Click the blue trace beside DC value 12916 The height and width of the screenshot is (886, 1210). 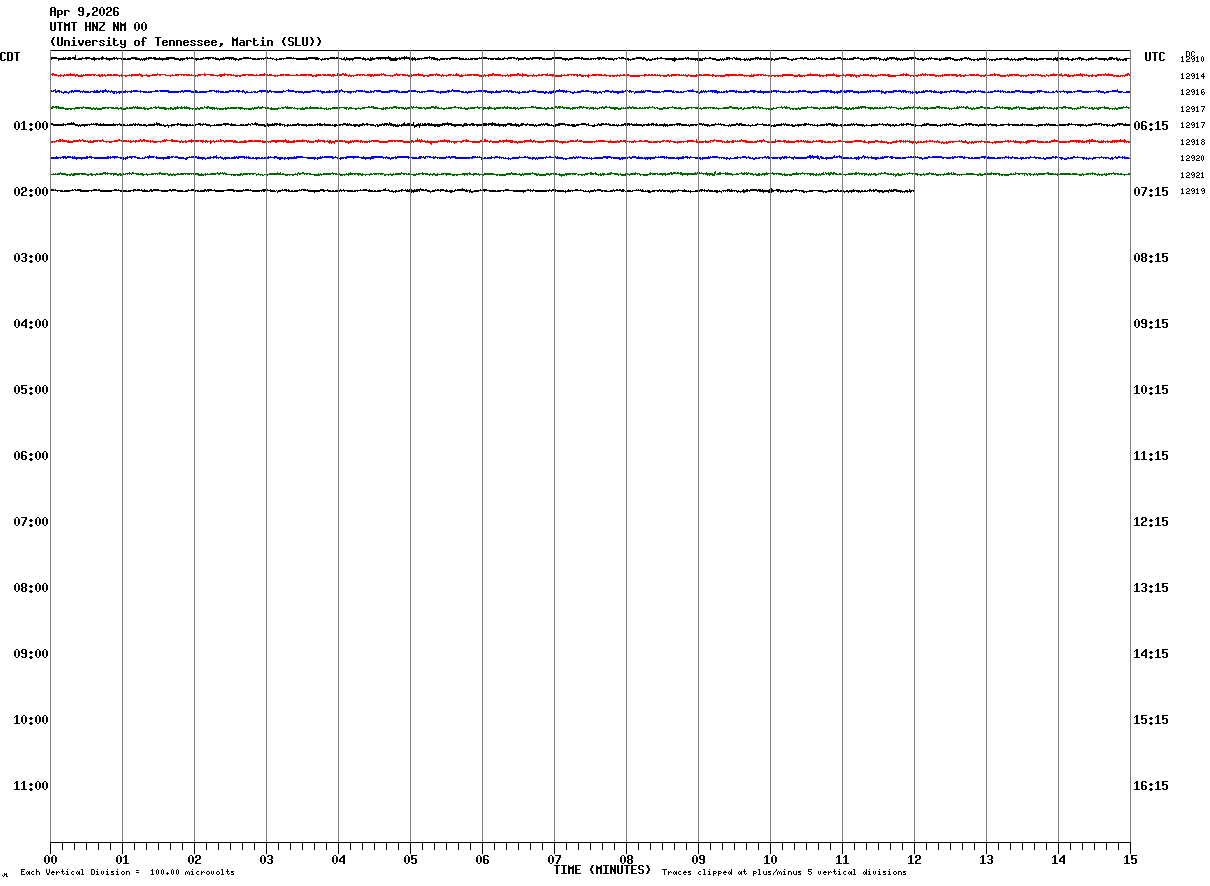click(x=590, y=92)
